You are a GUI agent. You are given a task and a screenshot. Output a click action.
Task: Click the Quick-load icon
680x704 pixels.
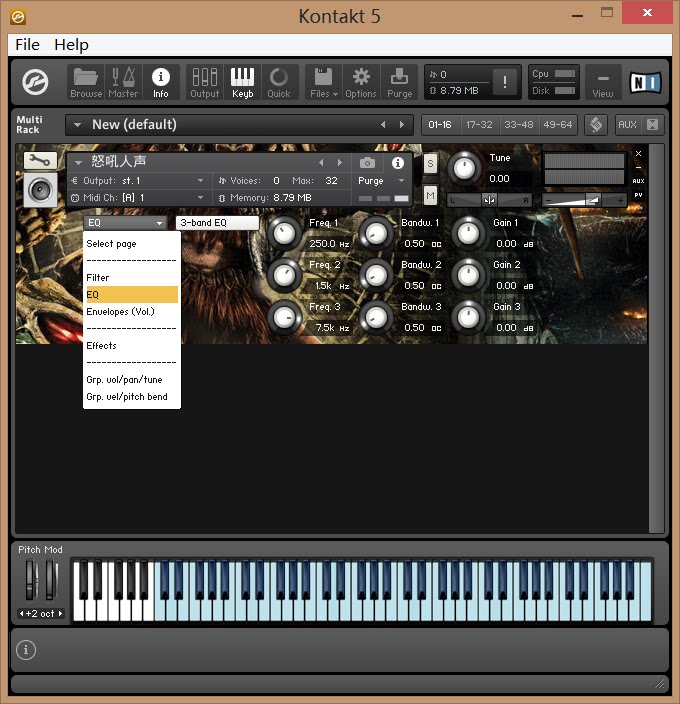pyautogui.click(x=279, y=82)
